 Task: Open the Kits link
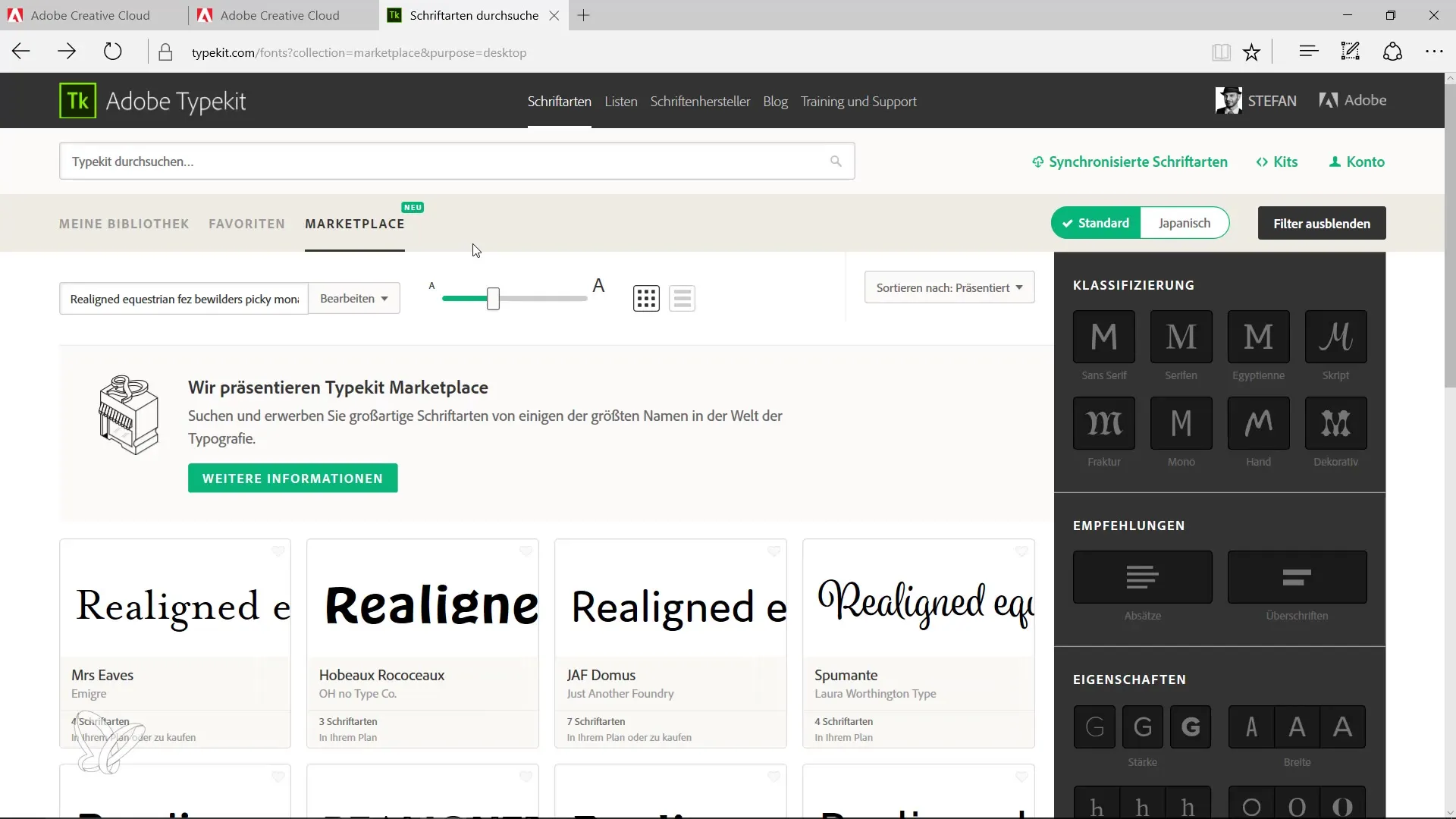[x=1277, y=162]
